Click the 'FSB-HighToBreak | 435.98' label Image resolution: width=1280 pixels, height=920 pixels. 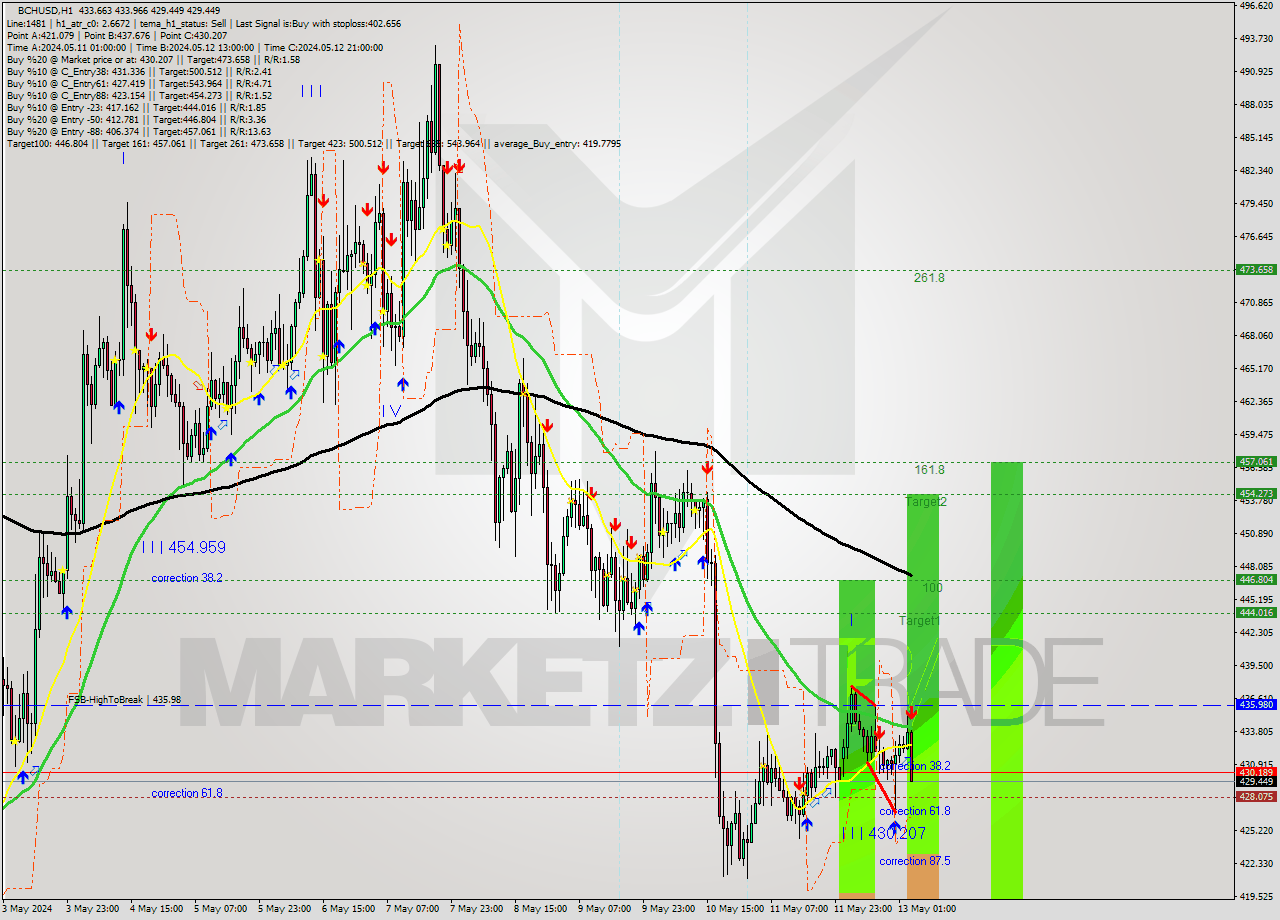[124, 700]
